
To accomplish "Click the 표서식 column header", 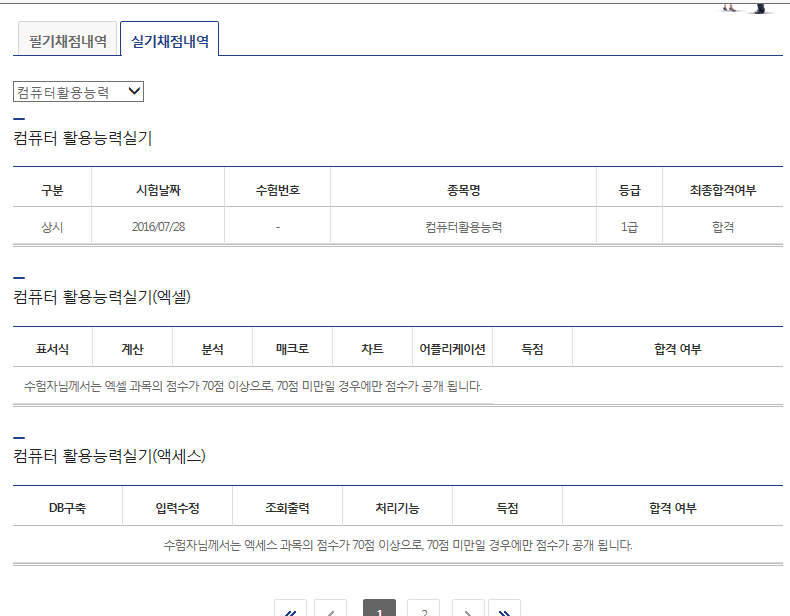I will coord(52,349).
